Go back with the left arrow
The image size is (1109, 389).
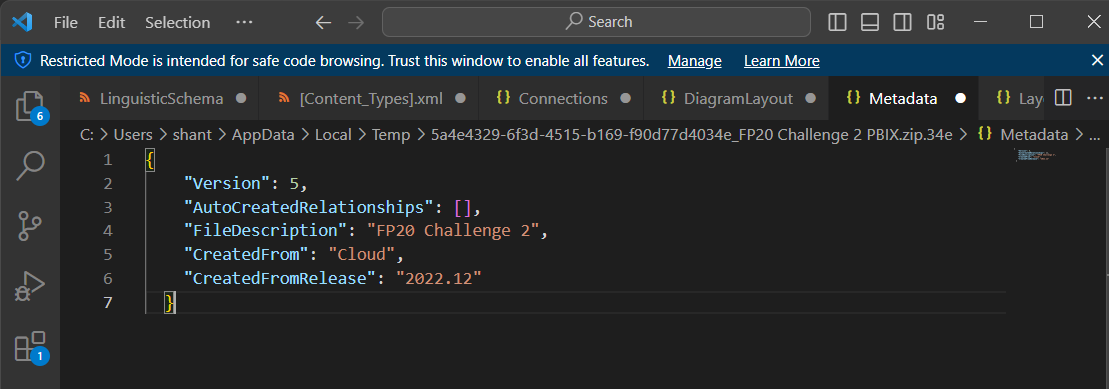tap(323, 23)
